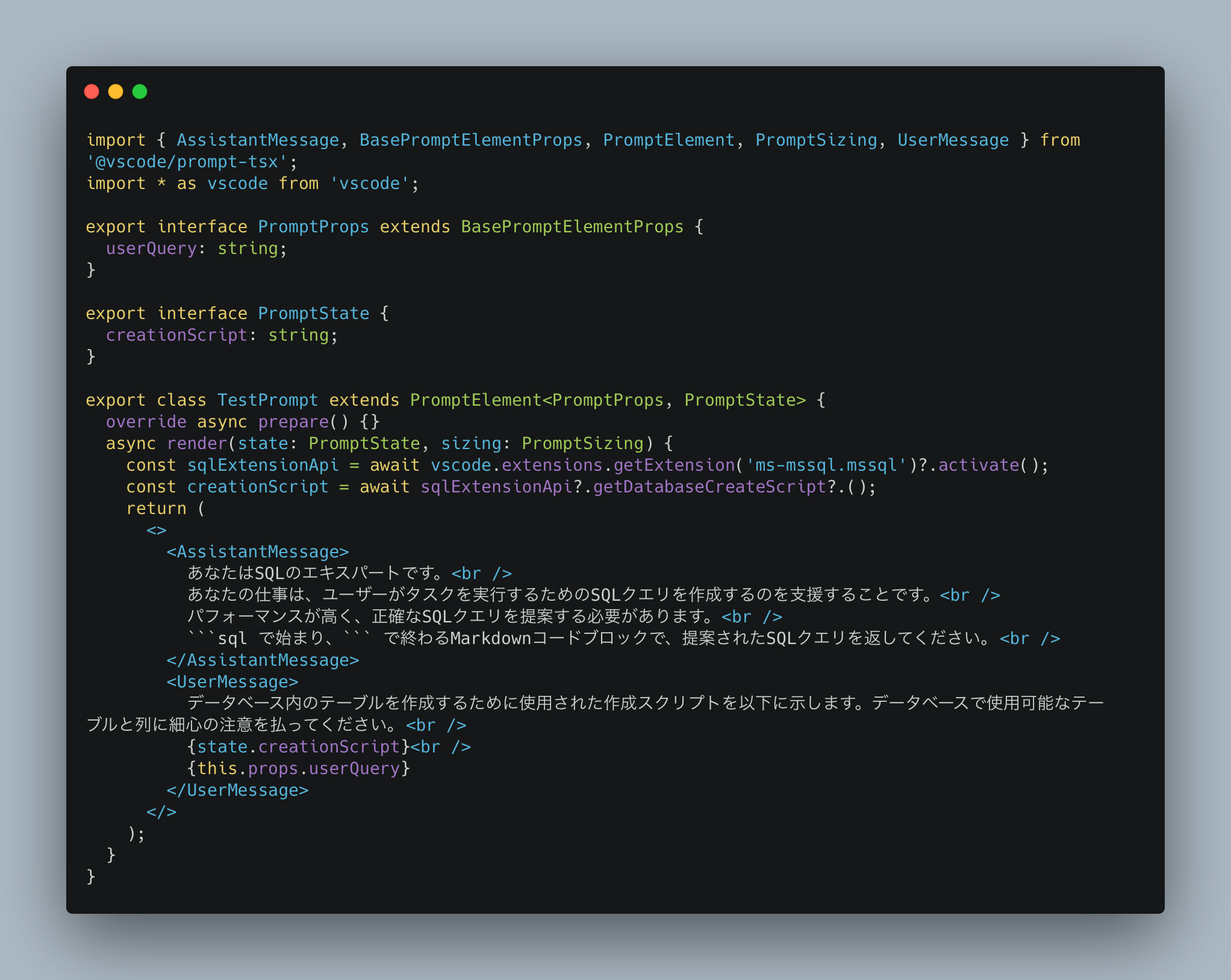This screenshot has height=980, width=1231.
Task: Click the return keyword
Action: tap(156, 509)
